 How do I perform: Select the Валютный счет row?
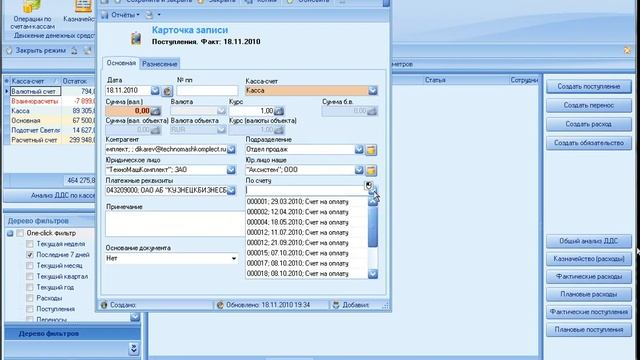click(50, 91)
